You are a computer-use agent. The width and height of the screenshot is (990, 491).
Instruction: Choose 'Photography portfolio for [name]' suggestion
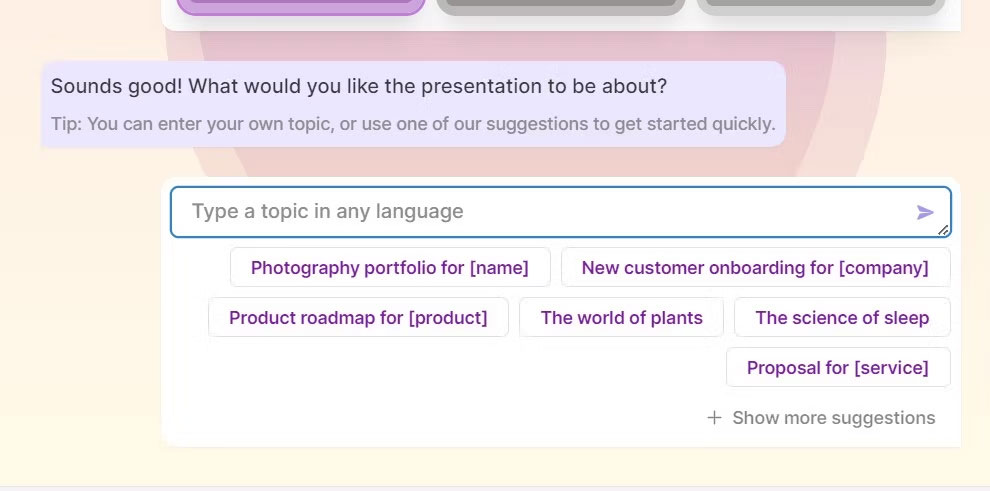390,267
